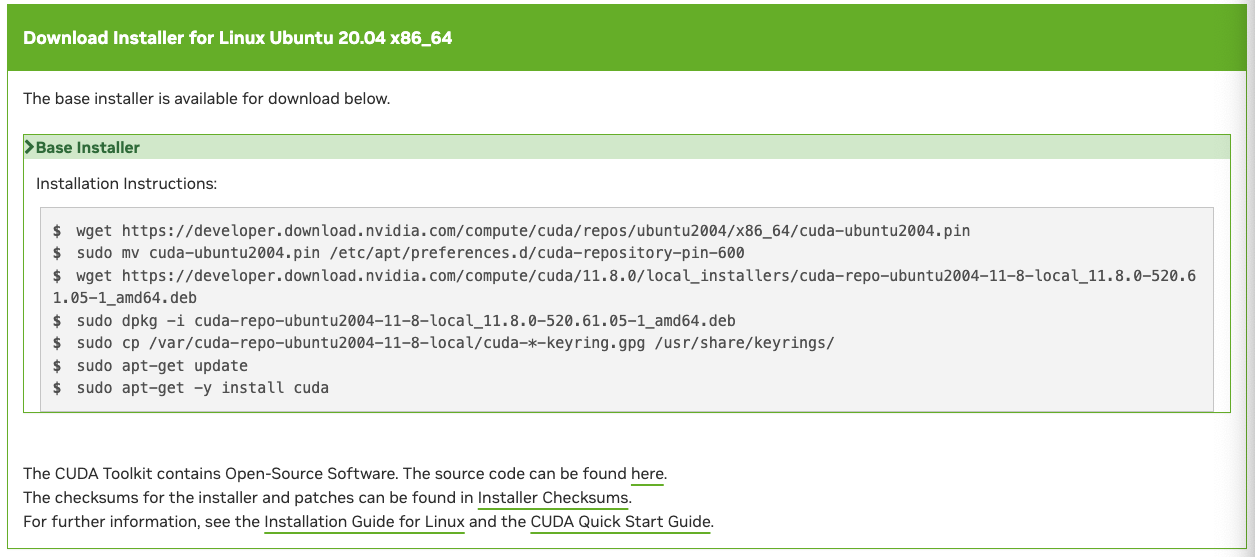The width and height of the screenshot is (1255, 557).
Task: Click the wget local_installers deb command line
Action: [624, 275]
